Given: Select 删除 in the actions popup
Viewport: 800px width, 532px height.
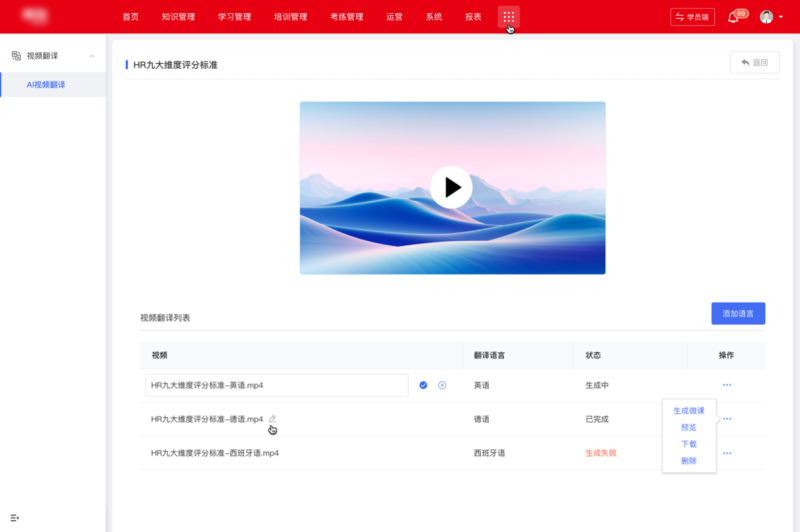Looking at the screenshot, I should tap(688, 461).
